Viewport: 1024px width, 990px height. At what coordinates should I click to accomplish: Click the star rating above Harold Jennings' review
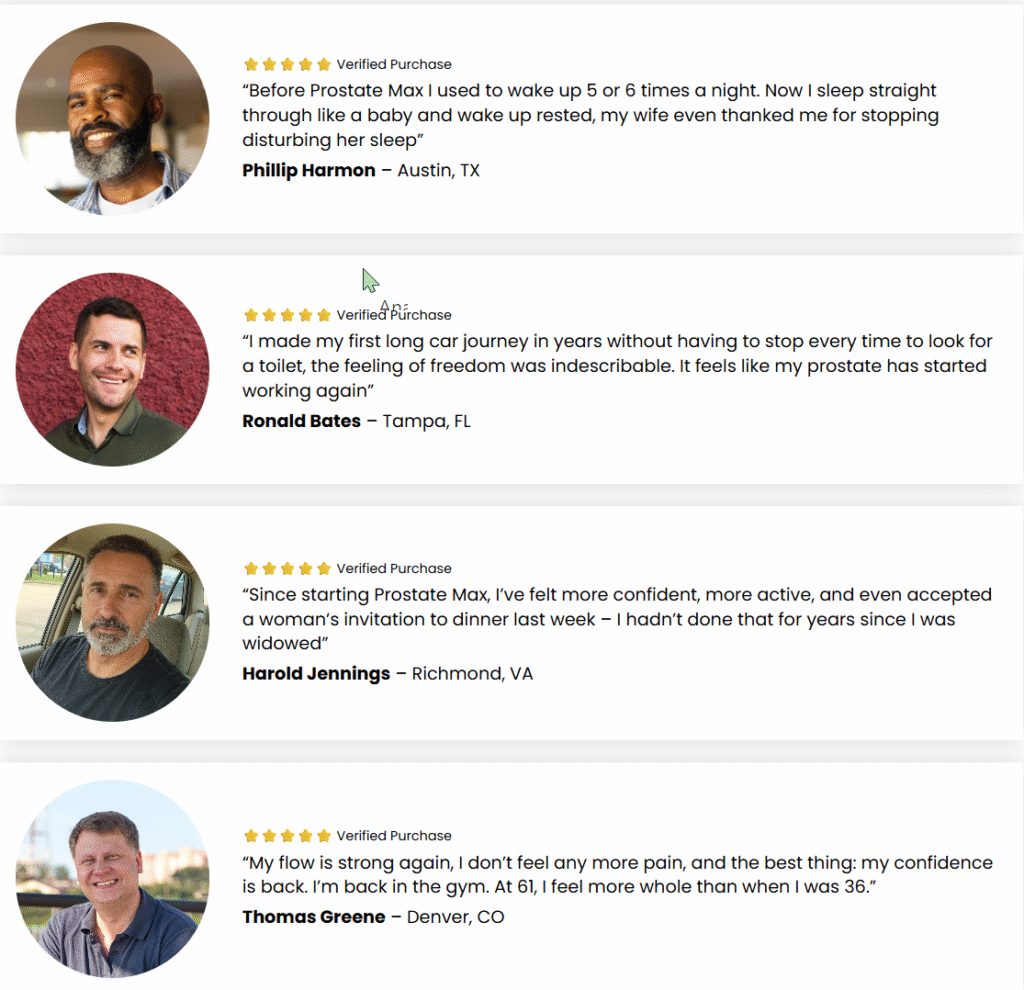tap(287, 569)
